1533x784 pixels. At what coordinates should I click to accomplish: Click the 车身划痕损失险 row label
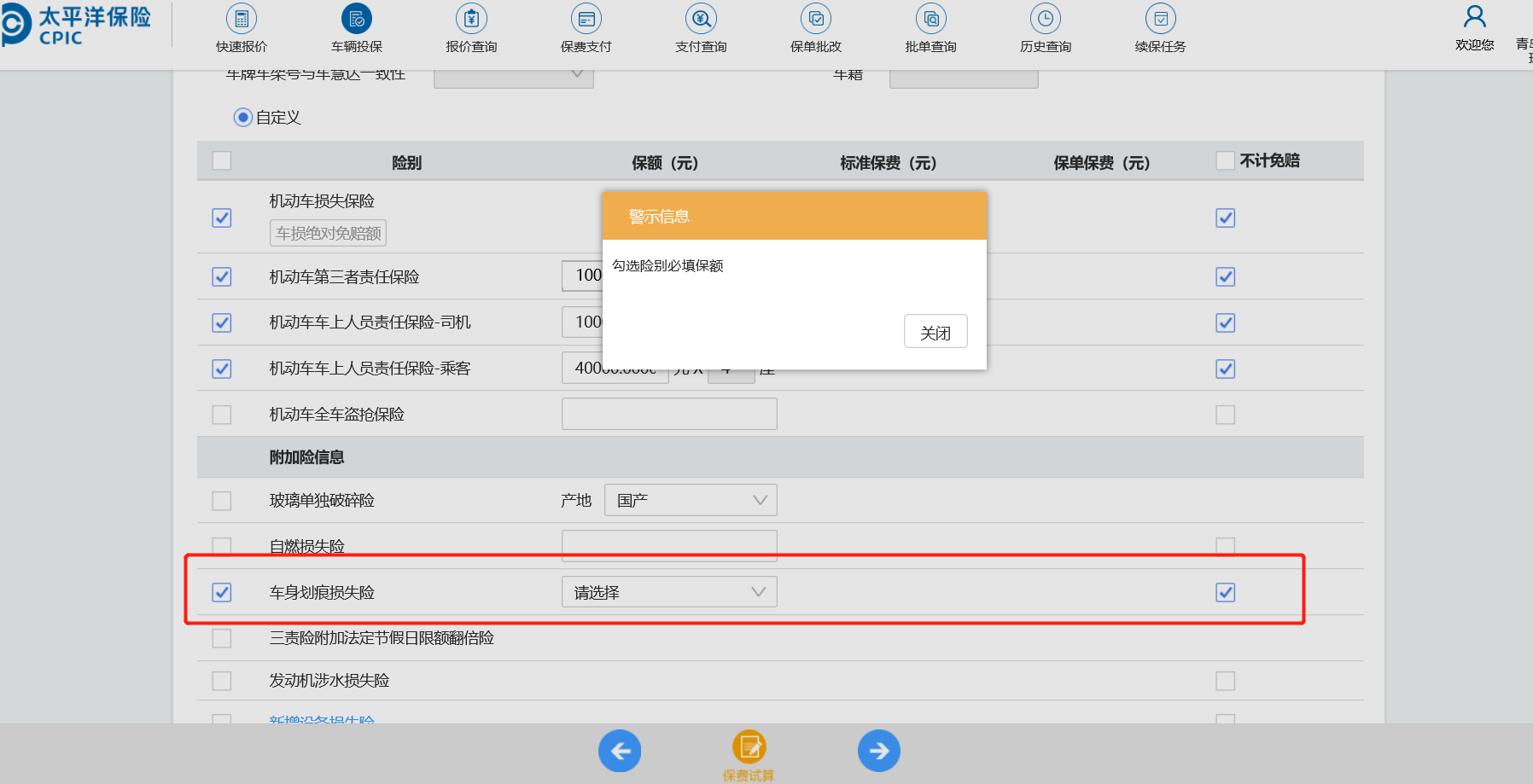tap(322, 592)
